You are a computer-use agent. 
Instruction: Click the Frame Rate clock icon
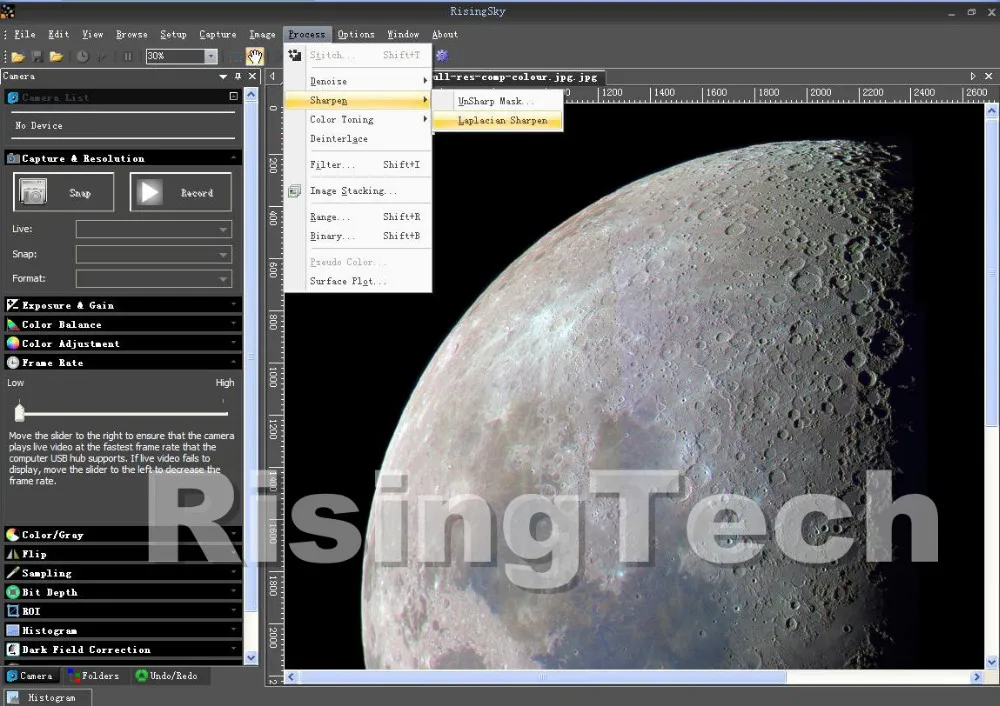click(12, 362)
